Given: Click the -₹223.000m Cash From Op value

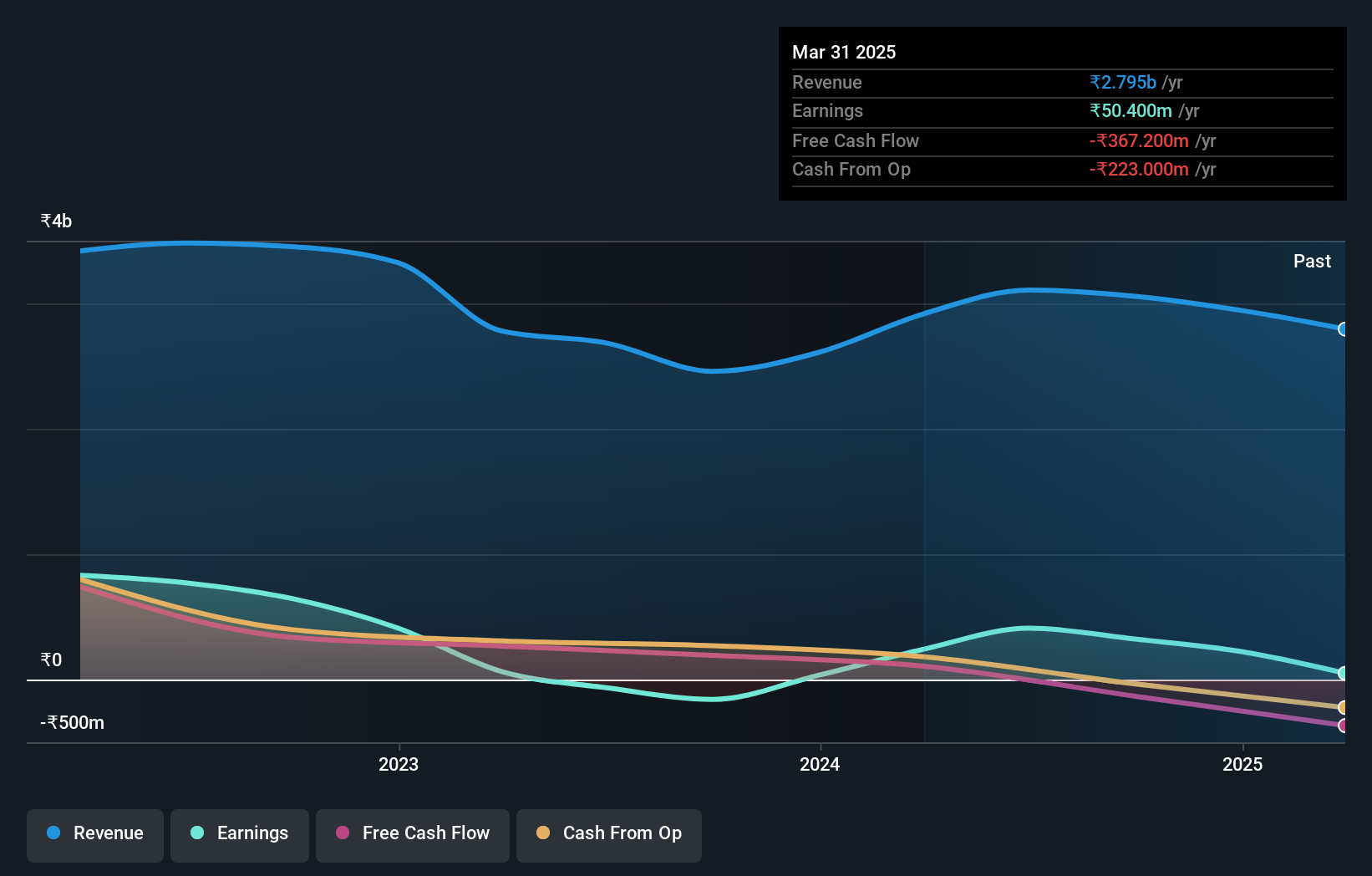Looking at the screenshot, I should click(1139, 169).
